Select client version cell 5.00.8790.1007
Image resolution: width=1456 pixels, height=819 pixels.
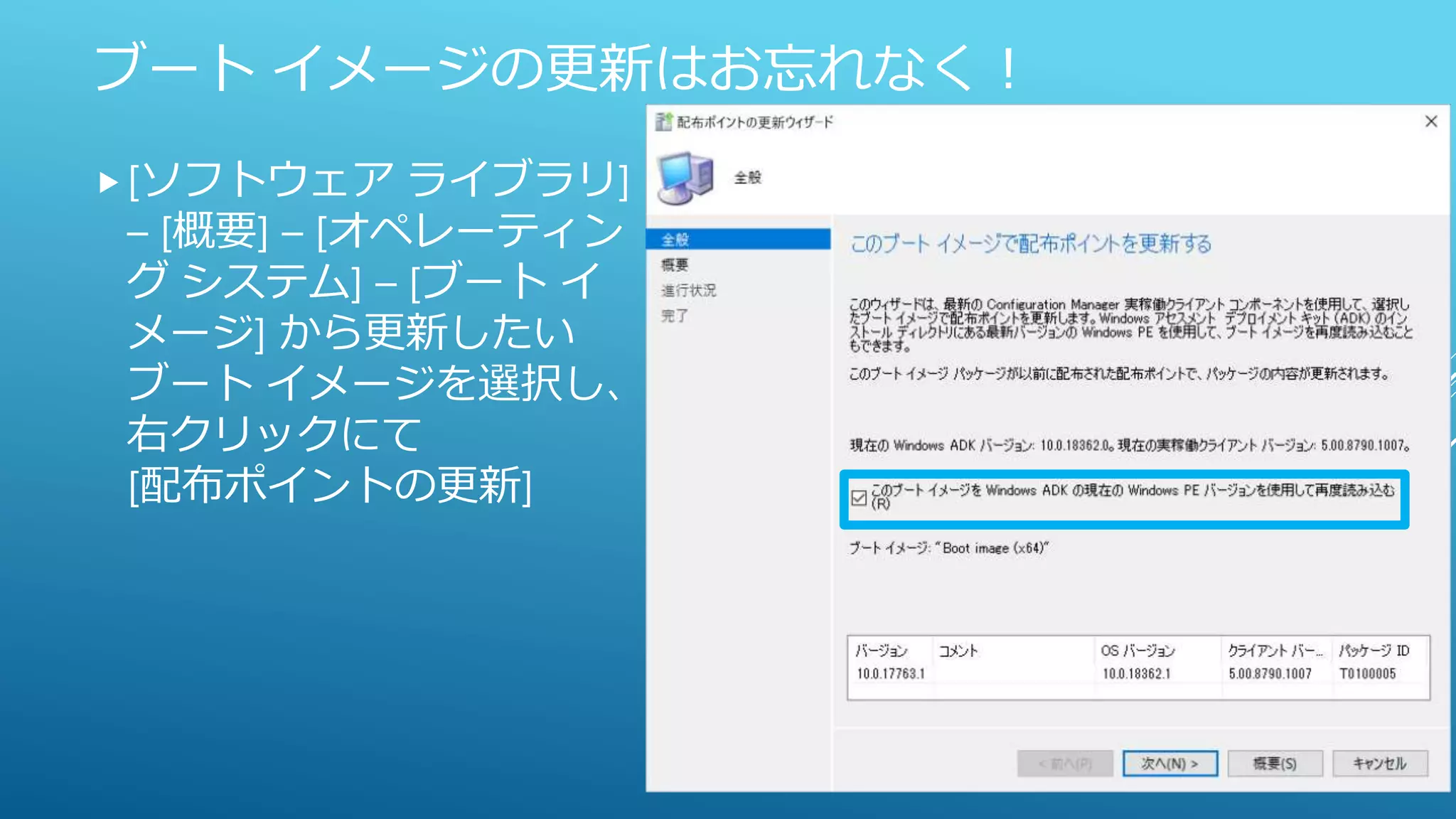click(1270, 673)
